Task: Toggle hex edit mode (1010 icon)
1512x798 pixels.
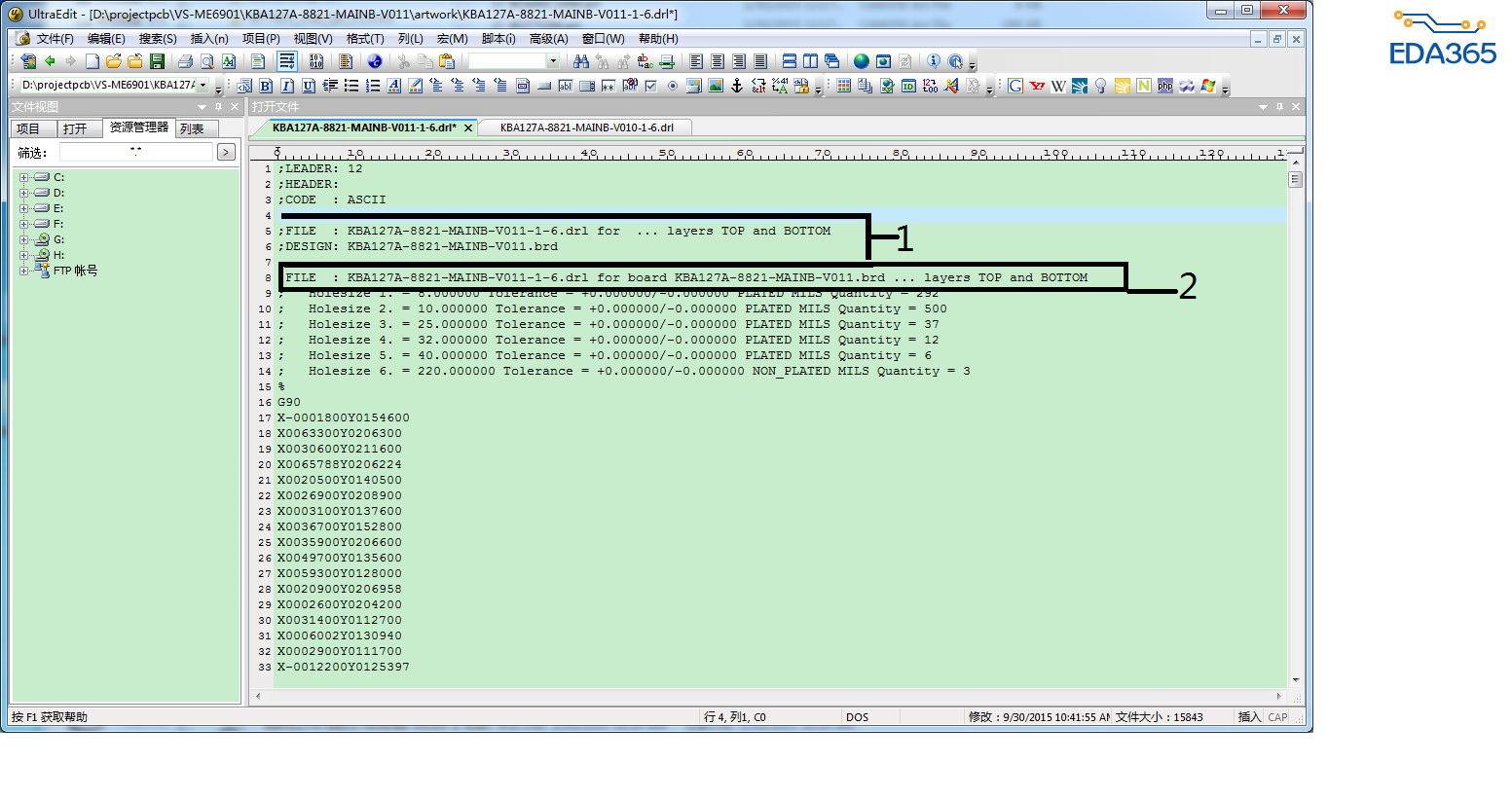Action: [x=315, y=61]
